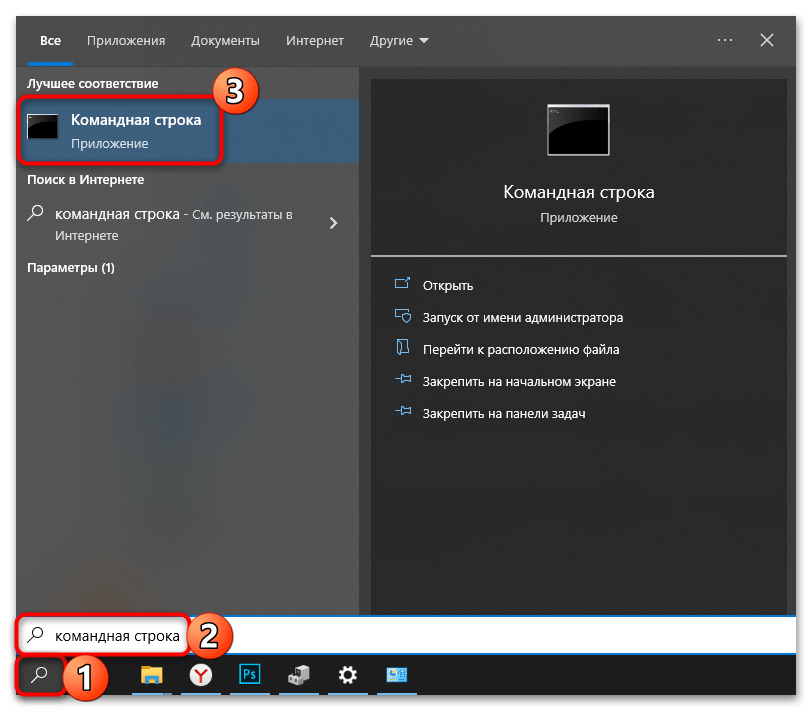This screenshot has width=812, height=711.
Task: Open Windows Settings from the taskbar
Action: (x=347, y=677)
